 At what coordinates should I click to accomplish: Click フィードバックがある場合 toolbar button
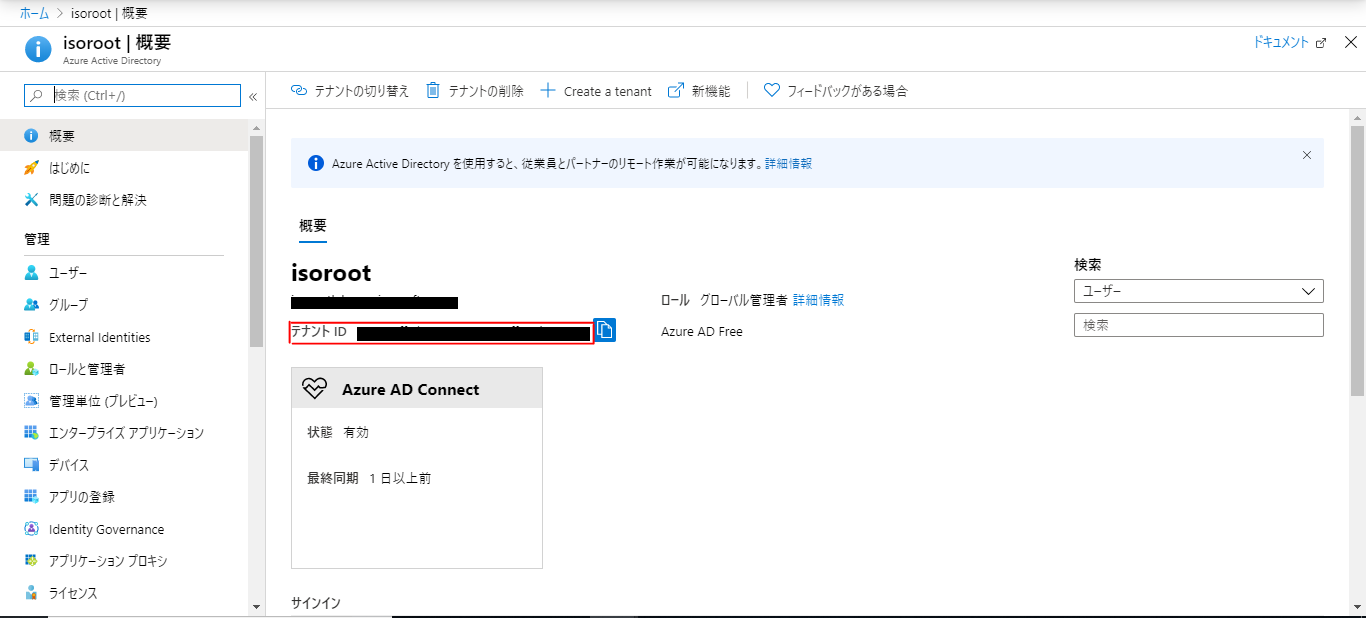[x=836, y=90]
